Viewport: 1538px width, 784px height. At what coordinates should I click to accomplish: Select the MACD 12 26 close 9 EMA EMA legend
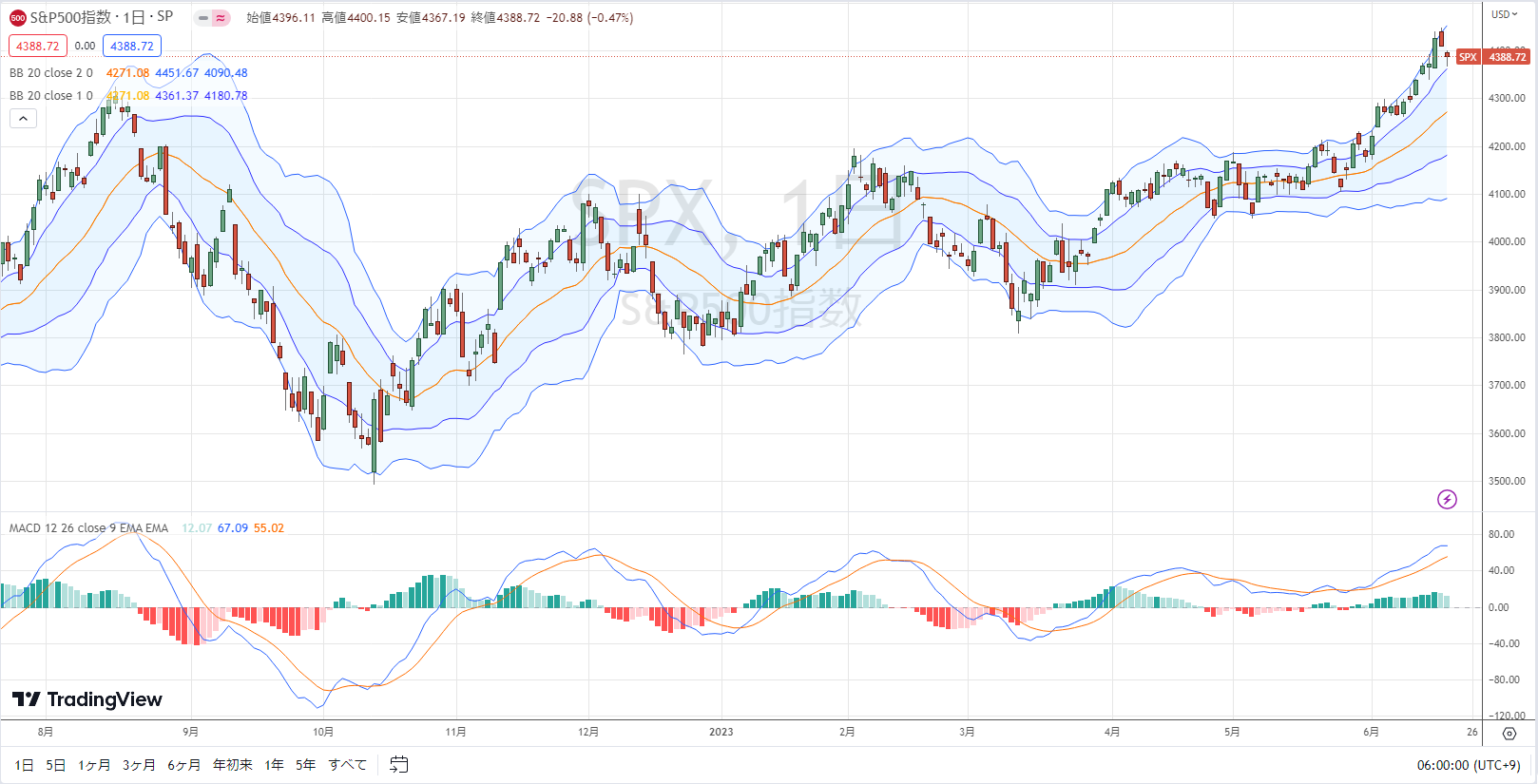tap(89, 527)
